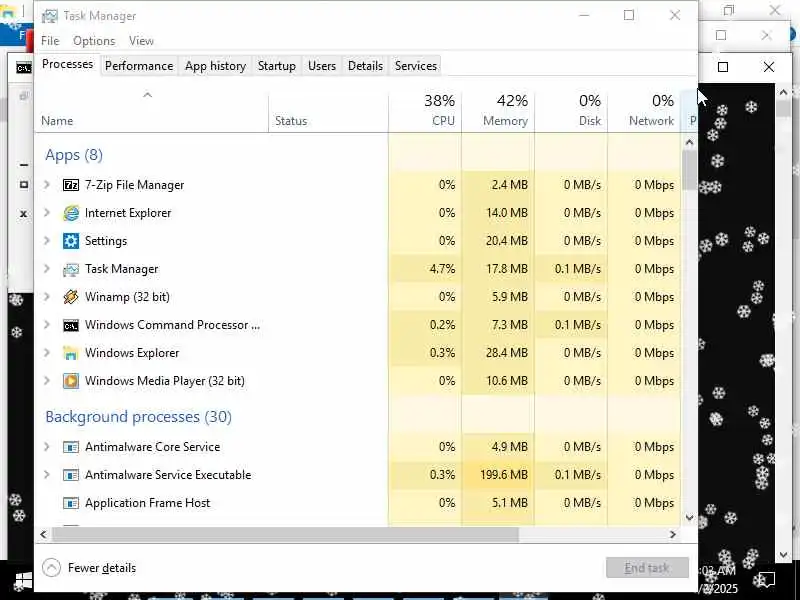Click the horizontal scroll left arrow
This screenshot has width=800, height=600.
[x=43, y=534]
